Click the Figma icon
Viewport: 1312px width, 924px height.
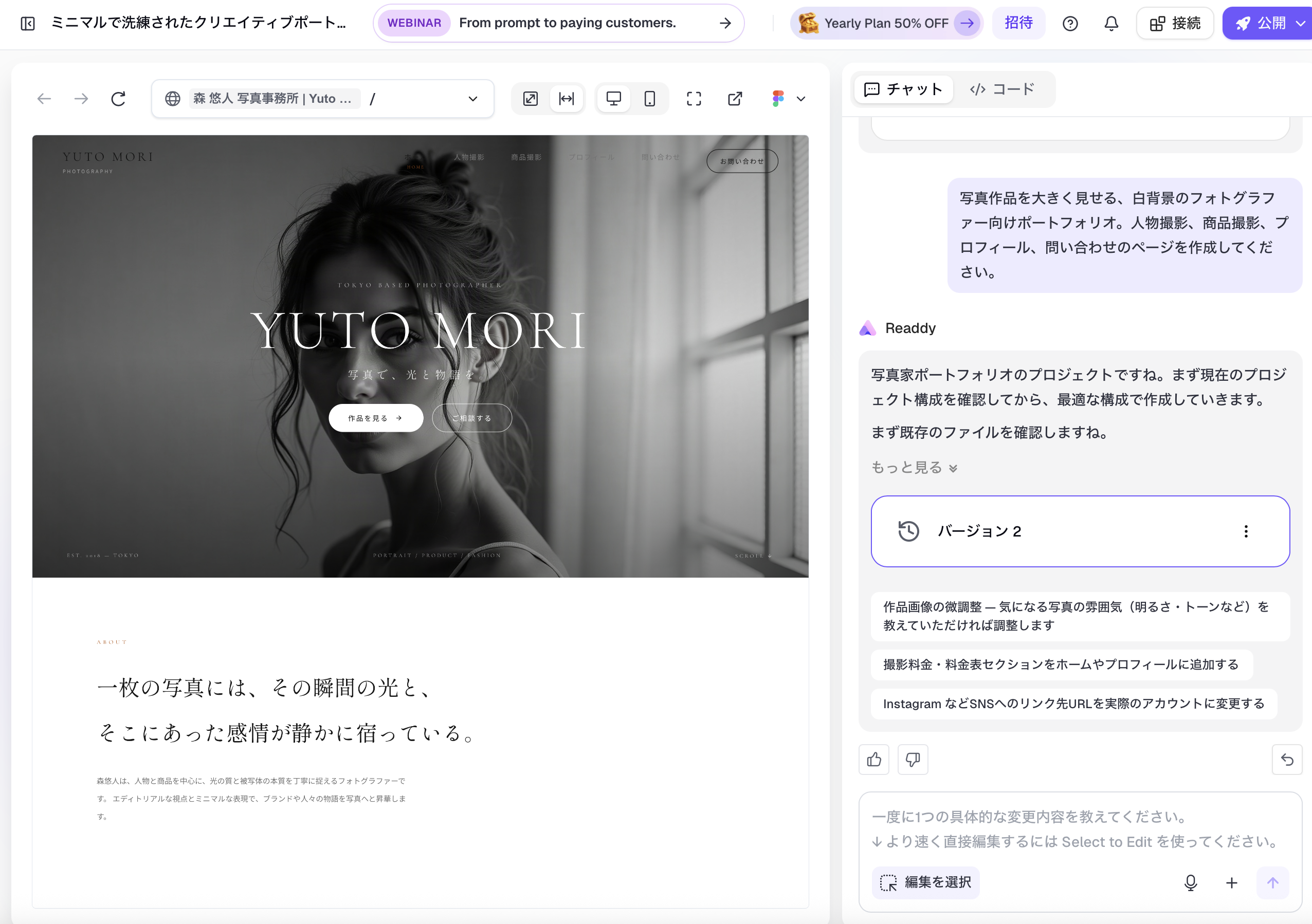pos(778,99)
